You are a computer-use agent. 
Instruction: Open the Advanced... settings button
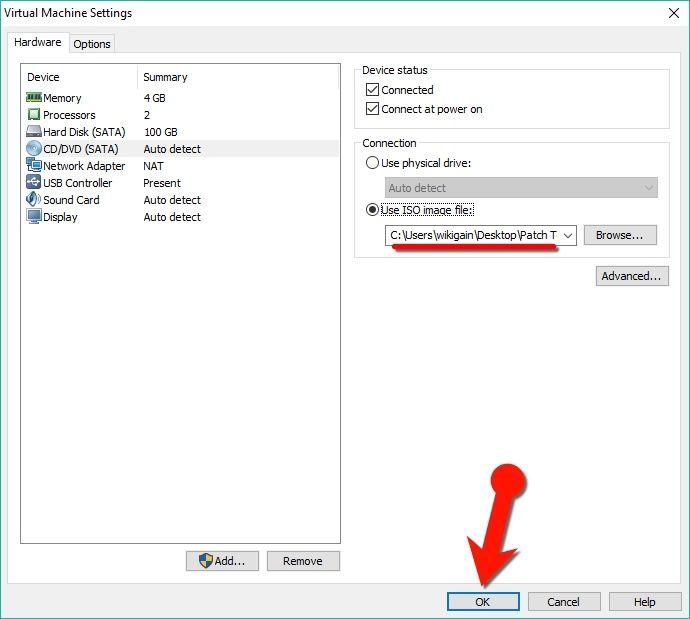(632, 276)
